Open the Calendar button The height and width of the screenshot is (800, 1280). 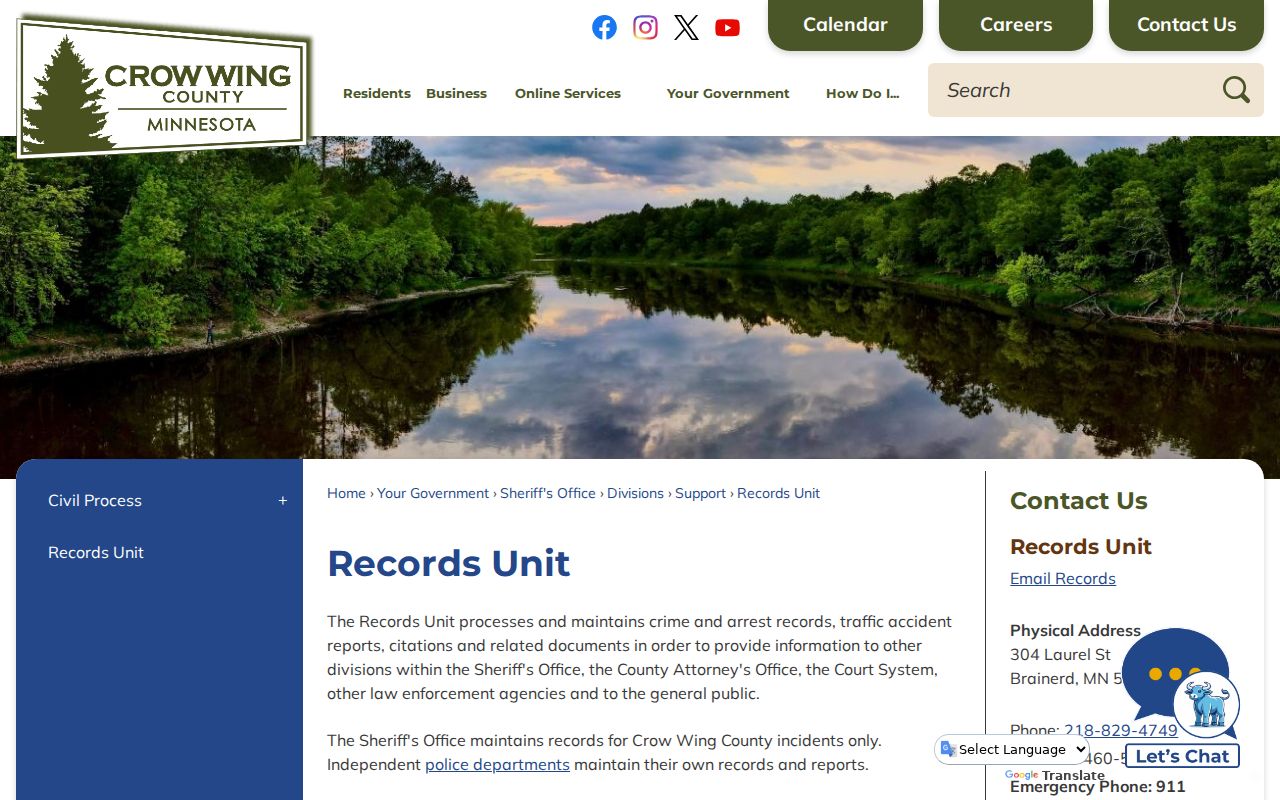click(845, 25)
